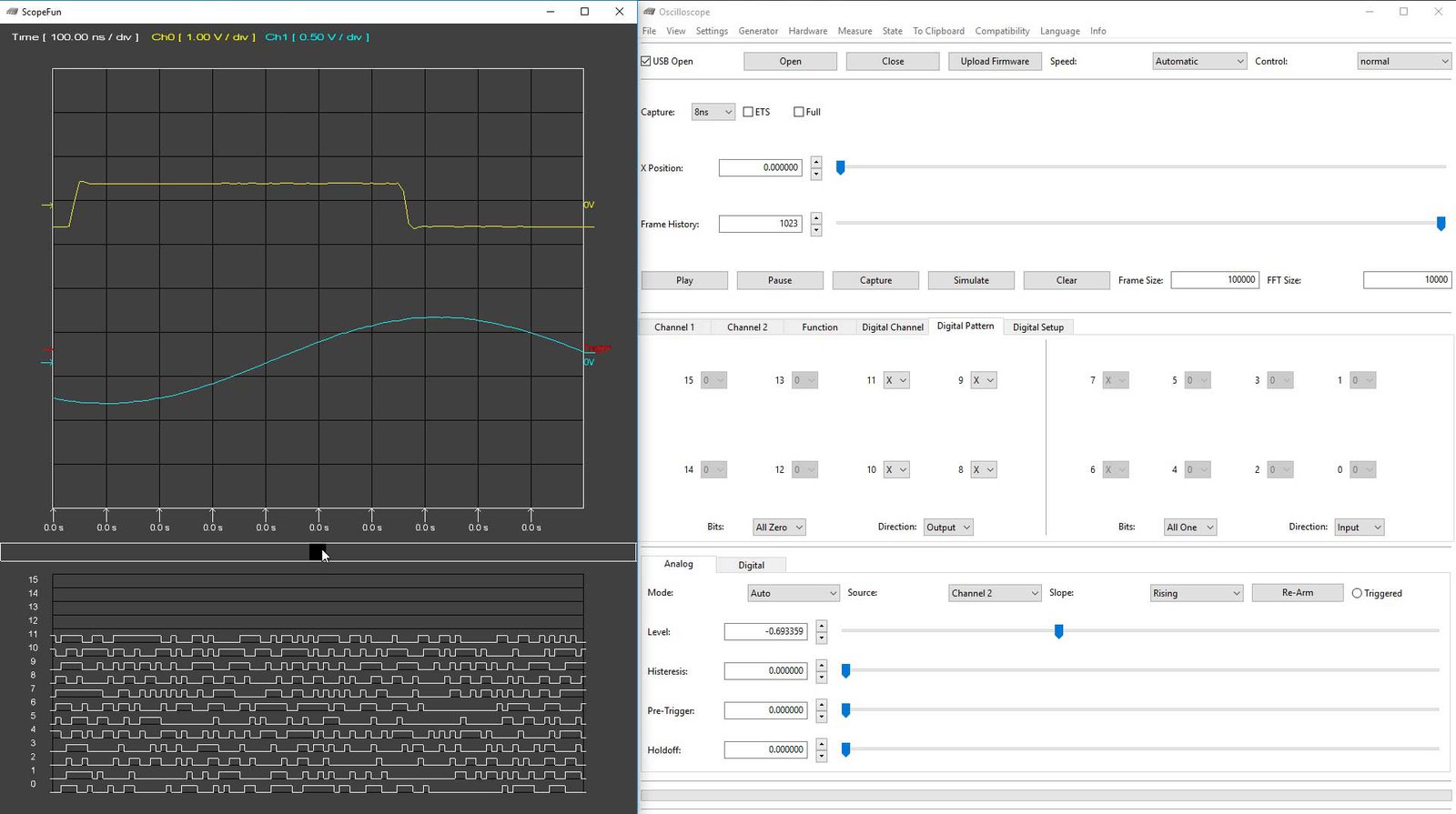Image resolution: width=1456 pixels, height=814 pixels.
Task: Open the Slope dropdown set to Rising
Action: 1196,593
